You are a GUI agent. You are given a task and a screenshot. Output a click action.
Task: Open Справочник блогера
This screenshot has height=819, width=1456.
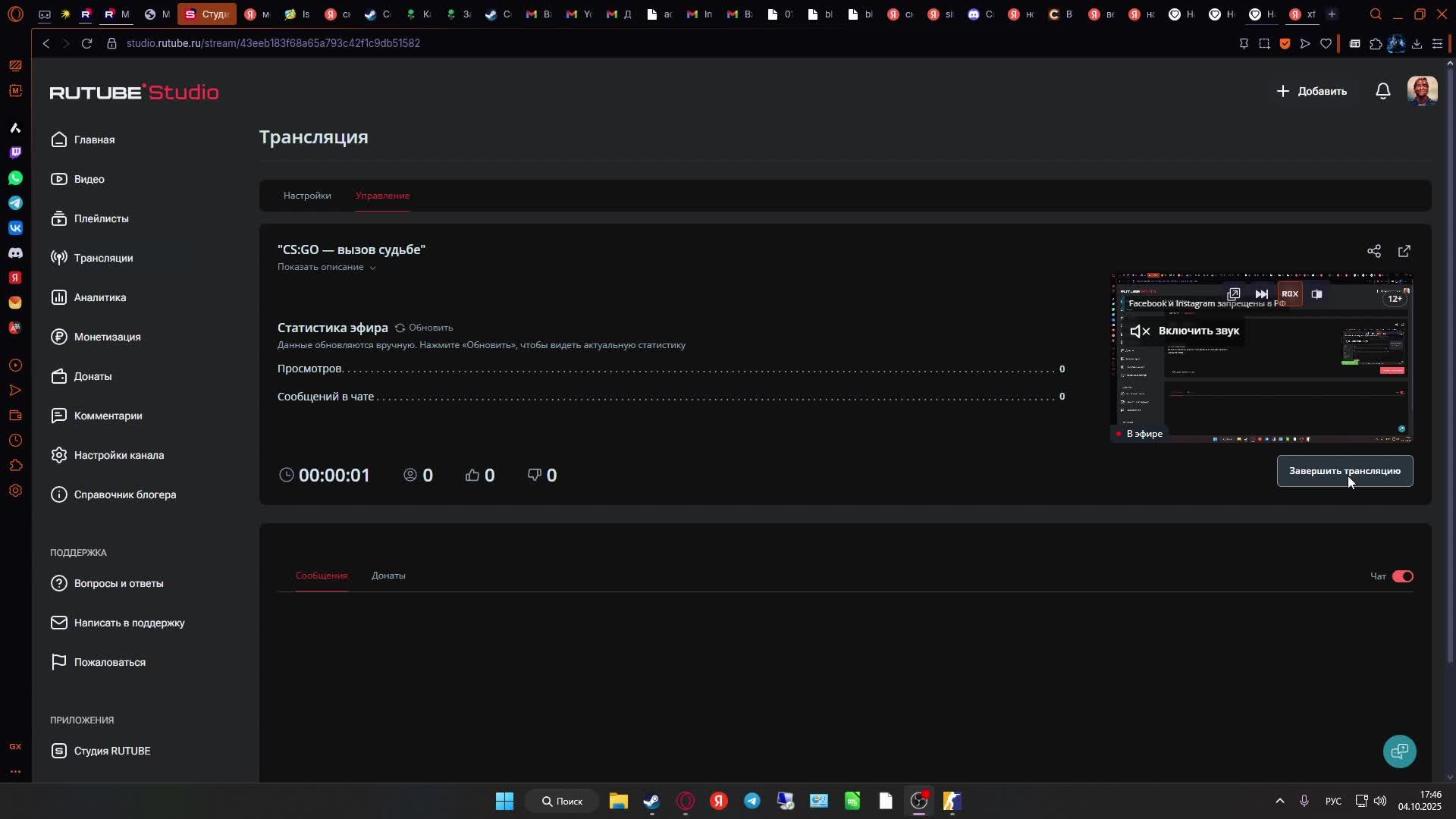pos(114,494)
